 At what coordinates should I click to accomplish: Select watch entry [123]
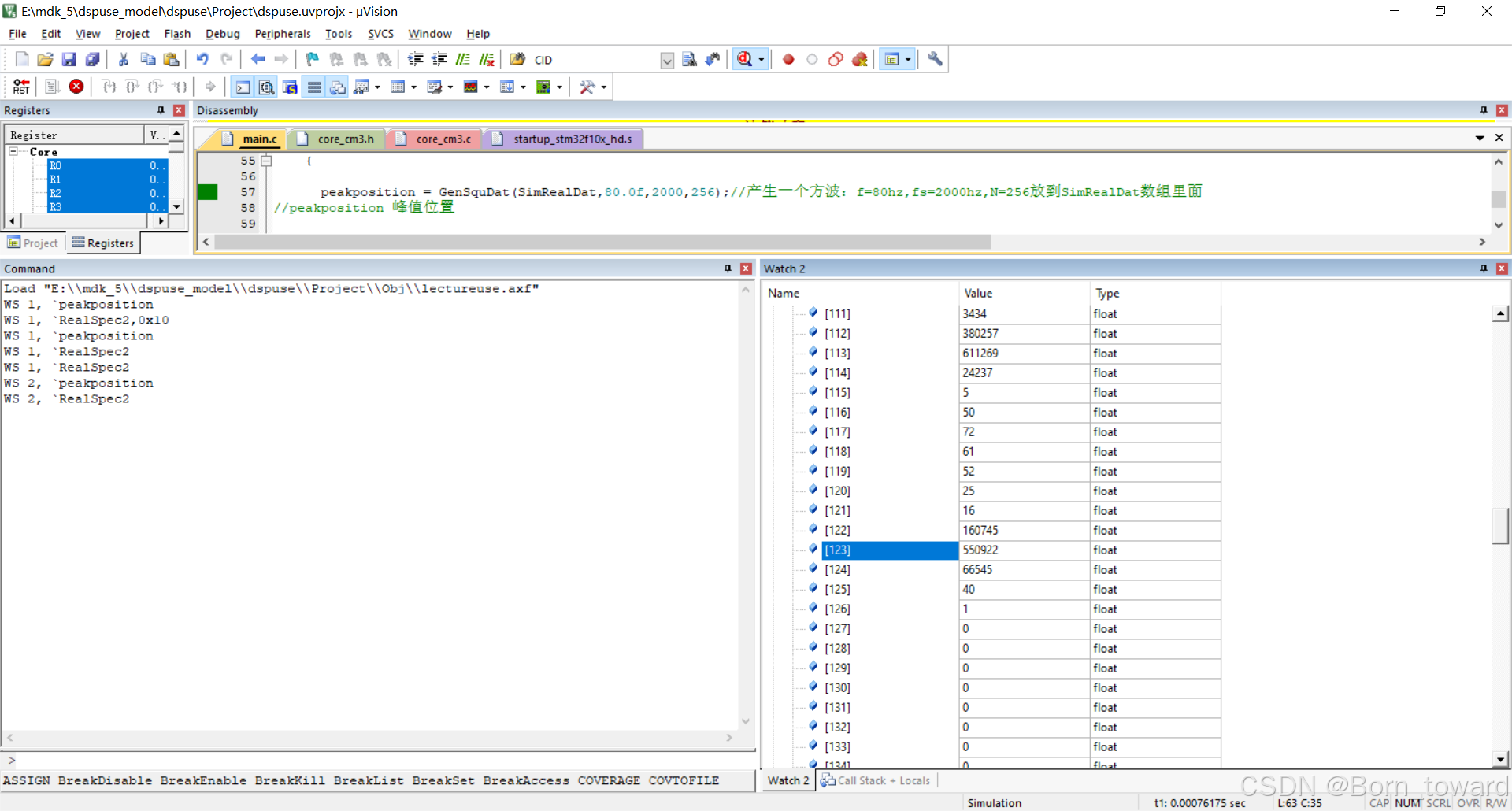pyautogui.click(x=890, y=550)
